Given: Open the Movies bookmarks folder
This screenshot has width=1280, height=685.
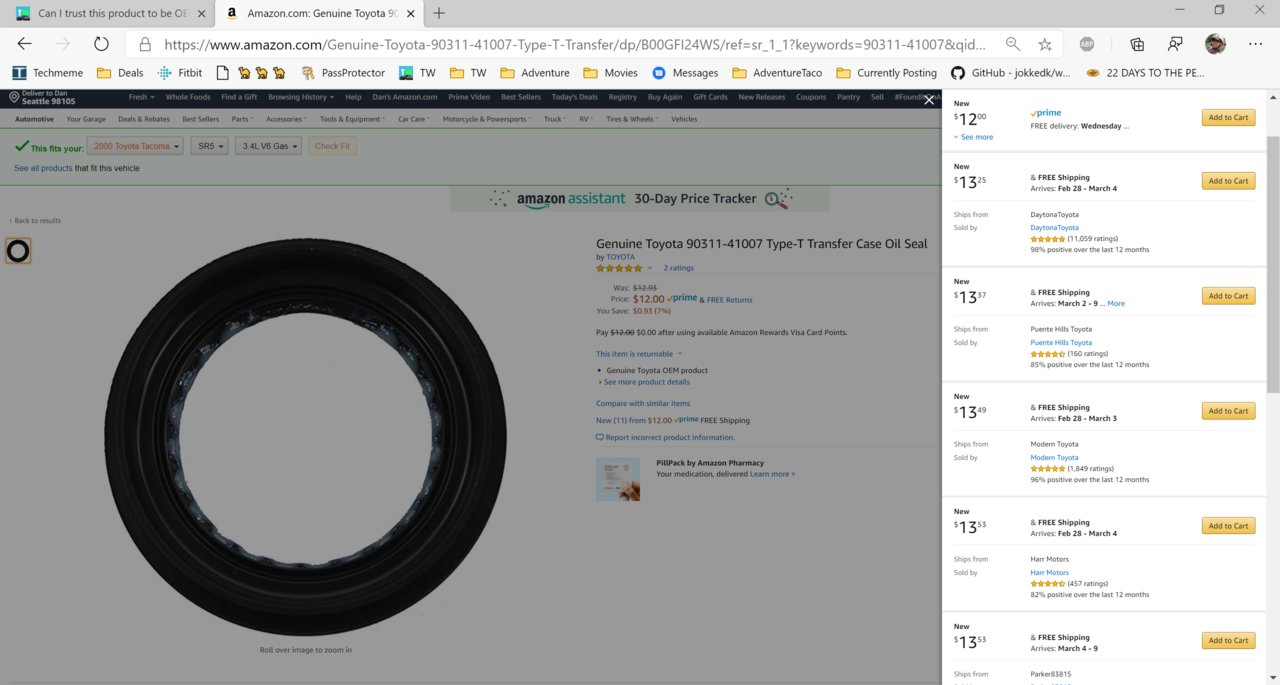Looking at the screenshot, I should [611, 73].
